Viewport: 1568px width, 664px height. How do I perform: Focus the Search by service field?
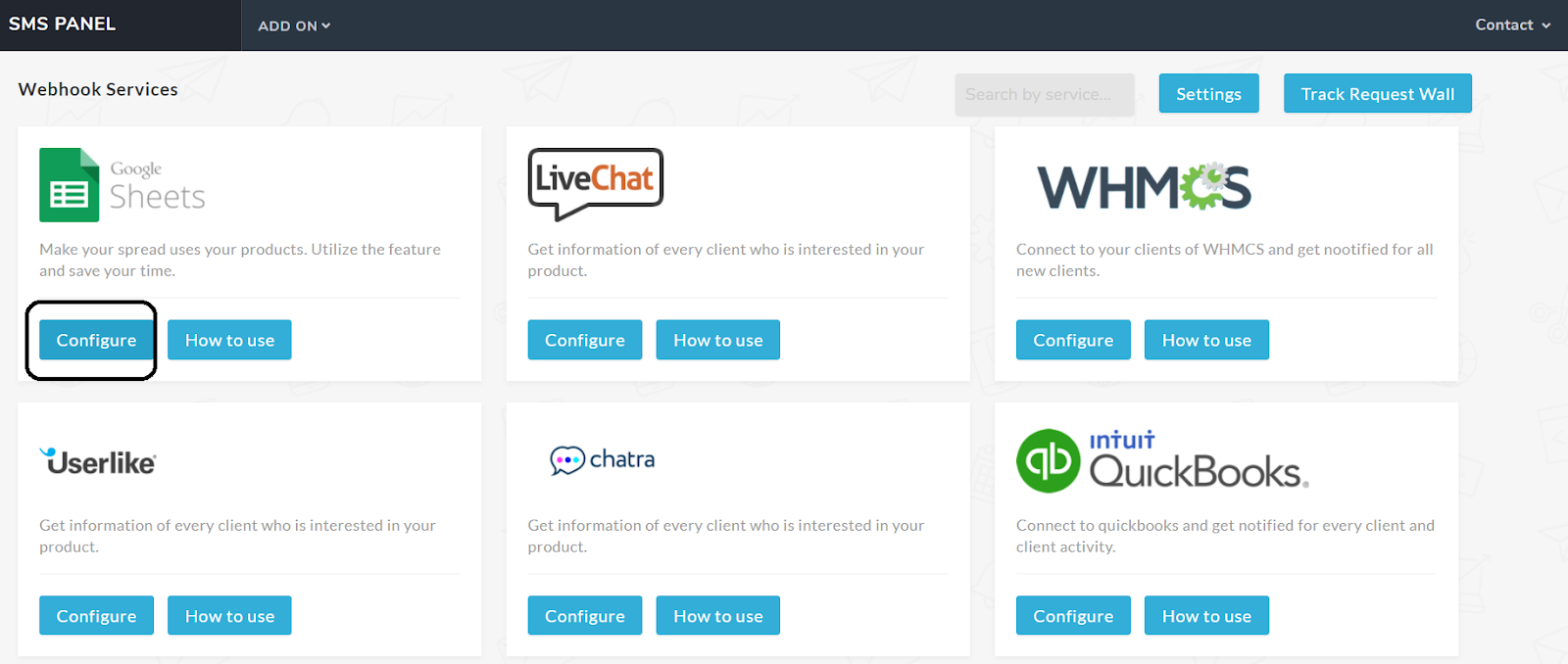point(1045,94)
